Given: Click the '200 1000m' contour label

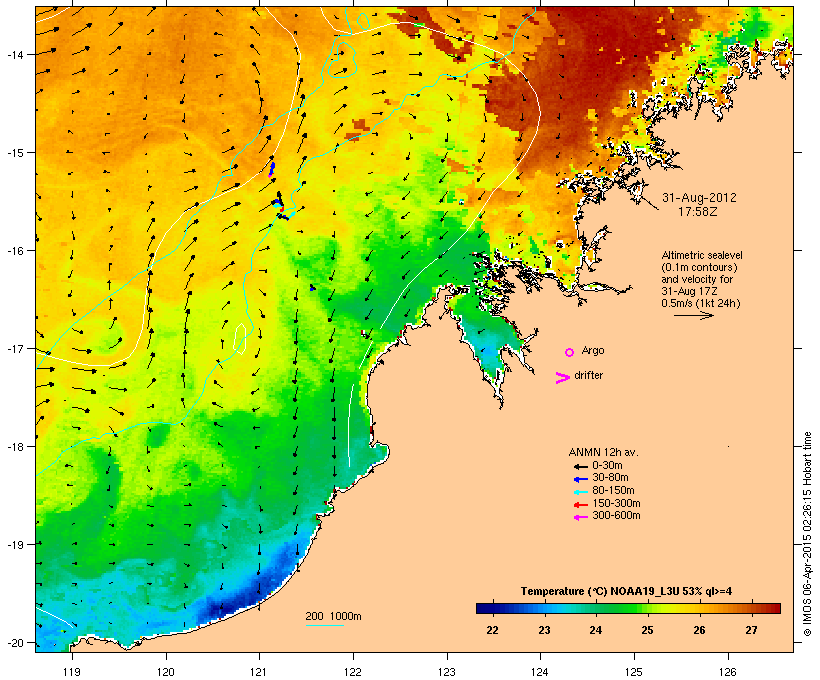Looking at the screenshot, I should click(333, 616).
